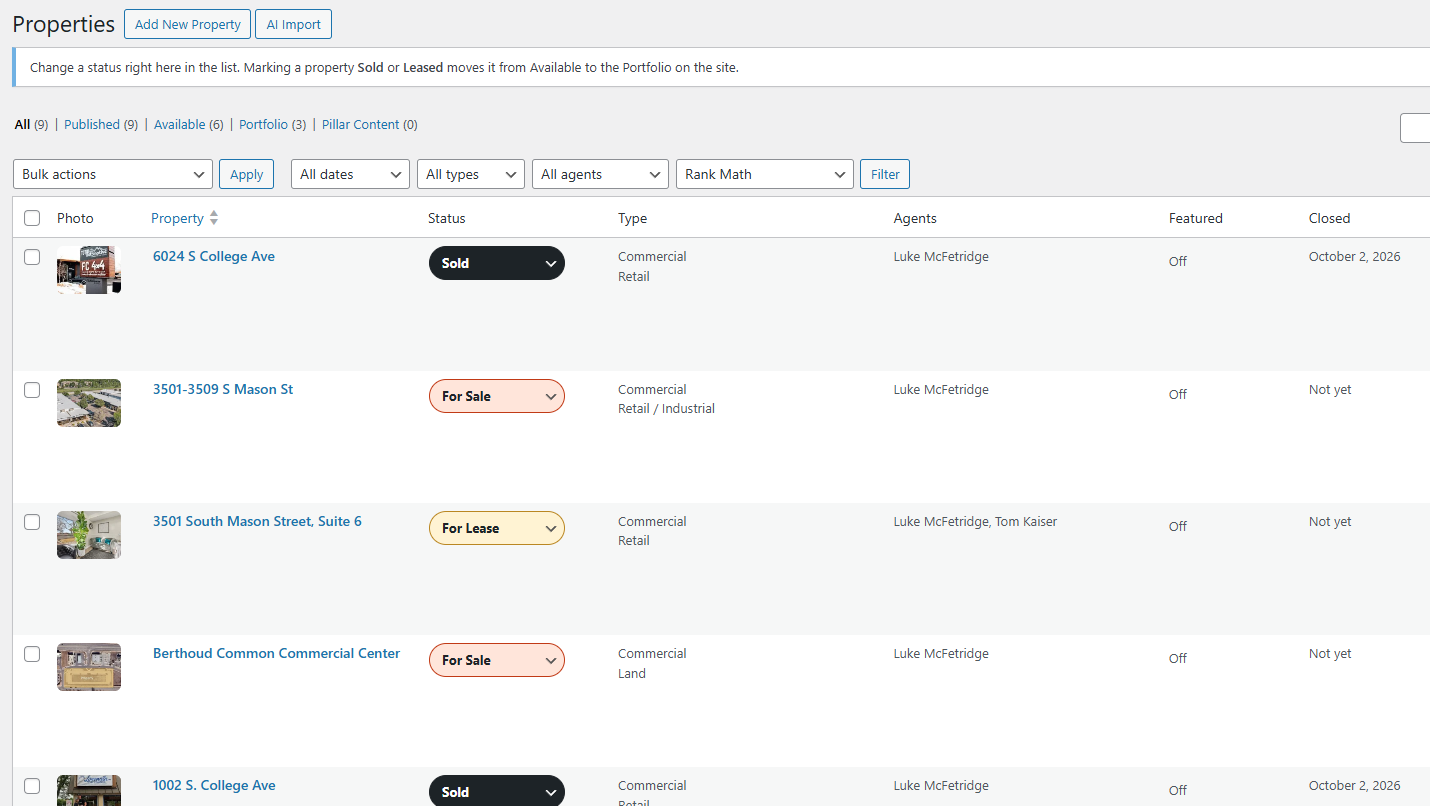Image resolution: width=1430 pixels, height=806 pixels.
Task: Click the Add New Property button
Action: pos(188,24)
